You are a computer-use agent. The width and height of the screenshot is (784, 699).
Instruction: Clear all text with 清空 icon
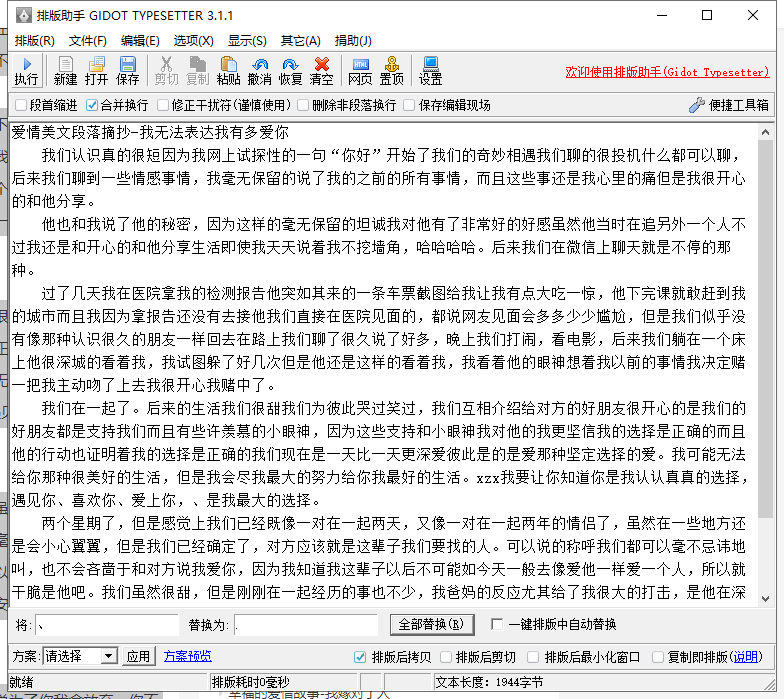[321, 71]
